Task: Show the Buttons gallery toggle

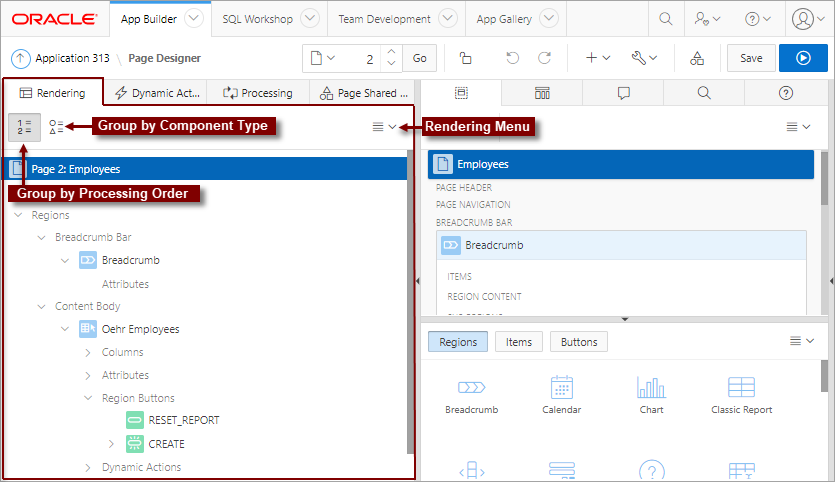Action: [579, 342]
